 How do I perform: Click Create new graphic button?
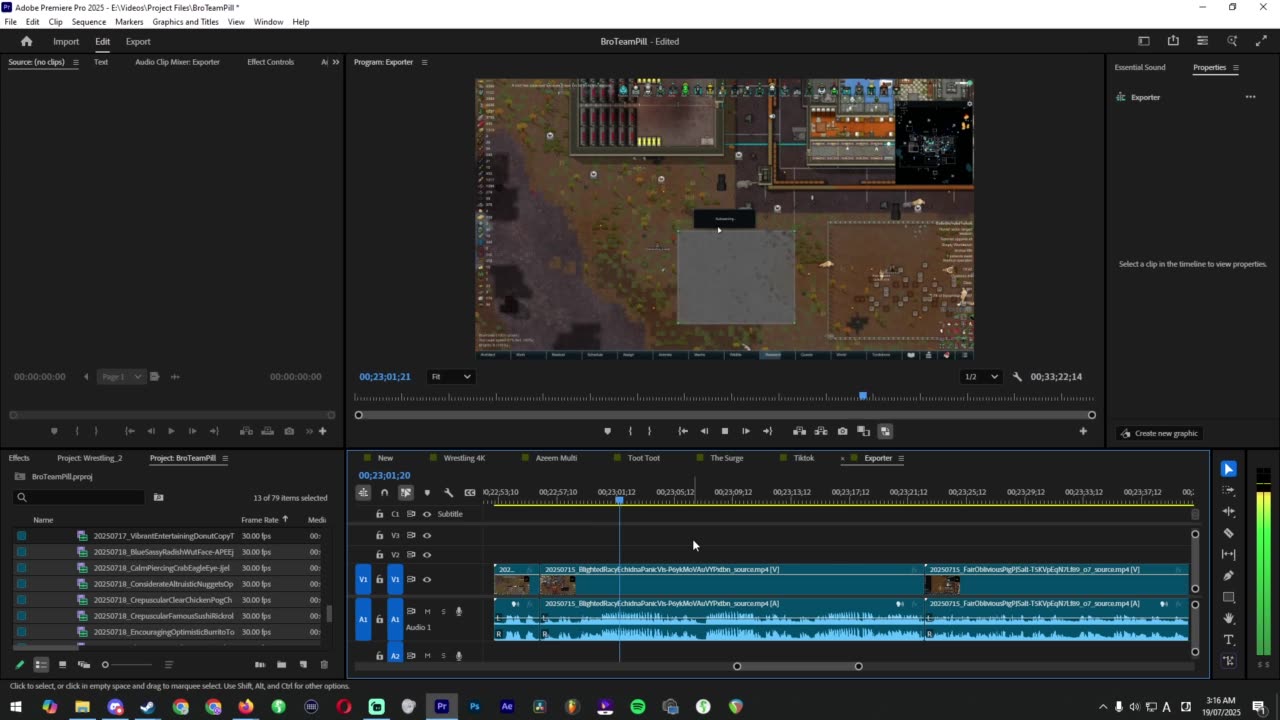[1160, 433]
